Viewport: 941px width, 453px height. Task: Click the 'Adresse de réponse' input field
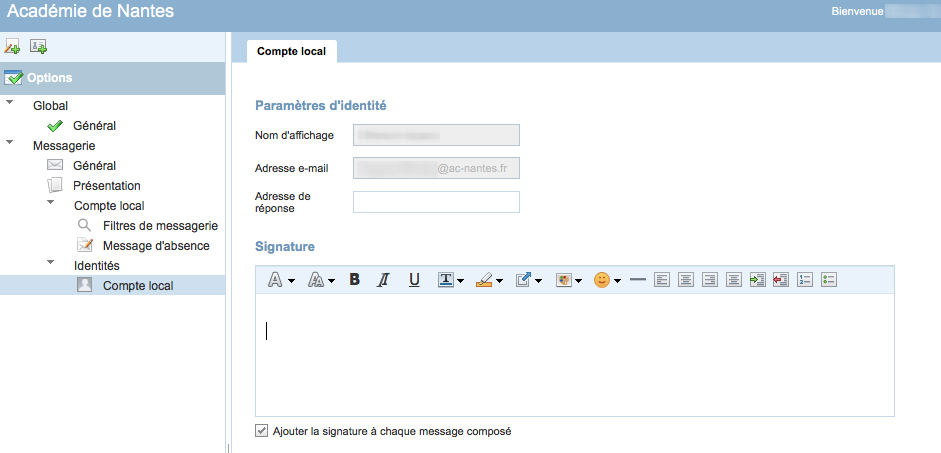pos(436,202)
